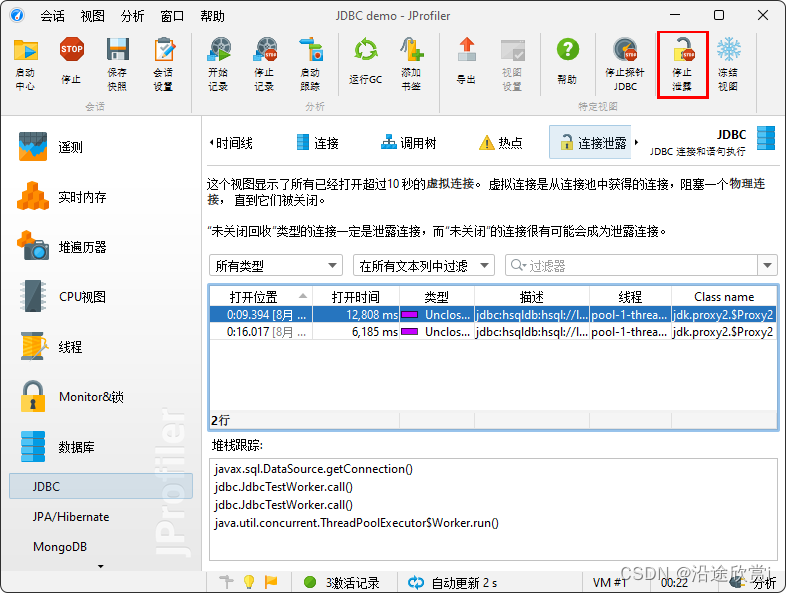Click the purple swatch in the 12,808 ms row
The height and width of the screenshot is (593, 786).
point(410,315)
